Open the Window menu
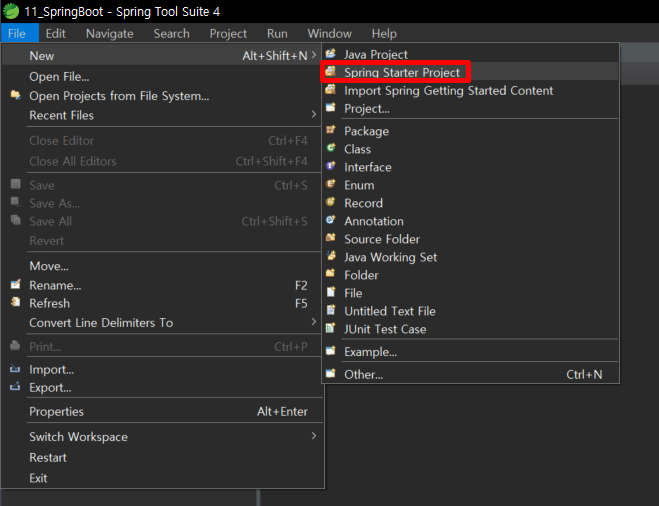This screenshot has width=659, height=506. pos(330,33)
